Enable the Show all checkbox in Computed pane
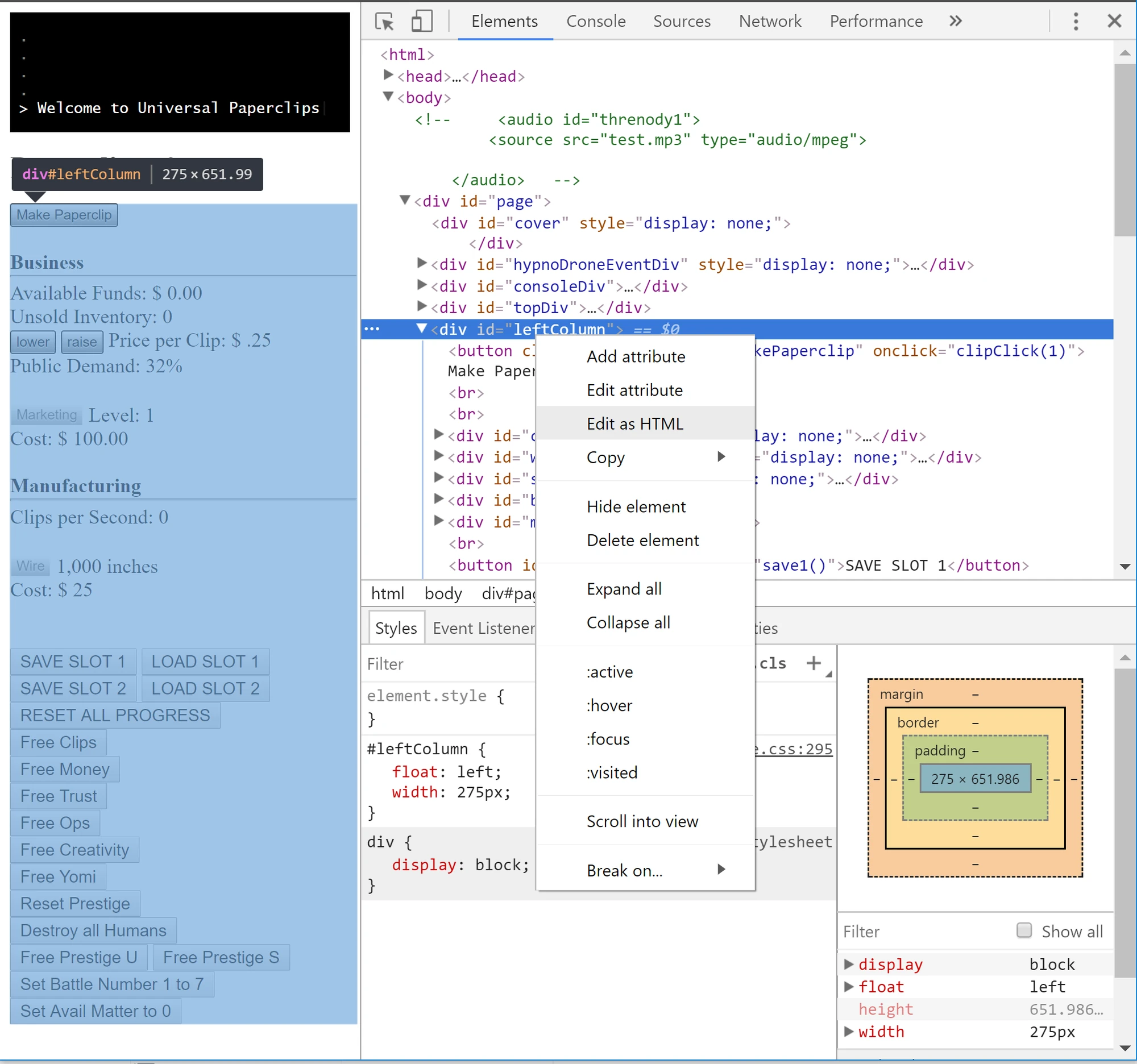Screen dimensions: 1137x1064 pyautogui.click(x=1023, y=931)
